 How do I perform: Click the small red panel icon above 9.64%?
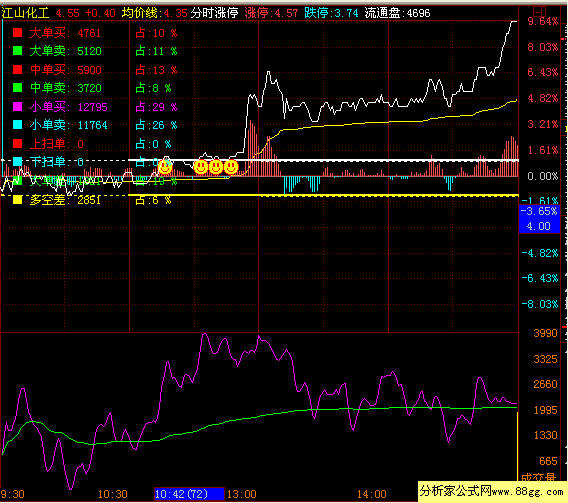pos(539,11)
